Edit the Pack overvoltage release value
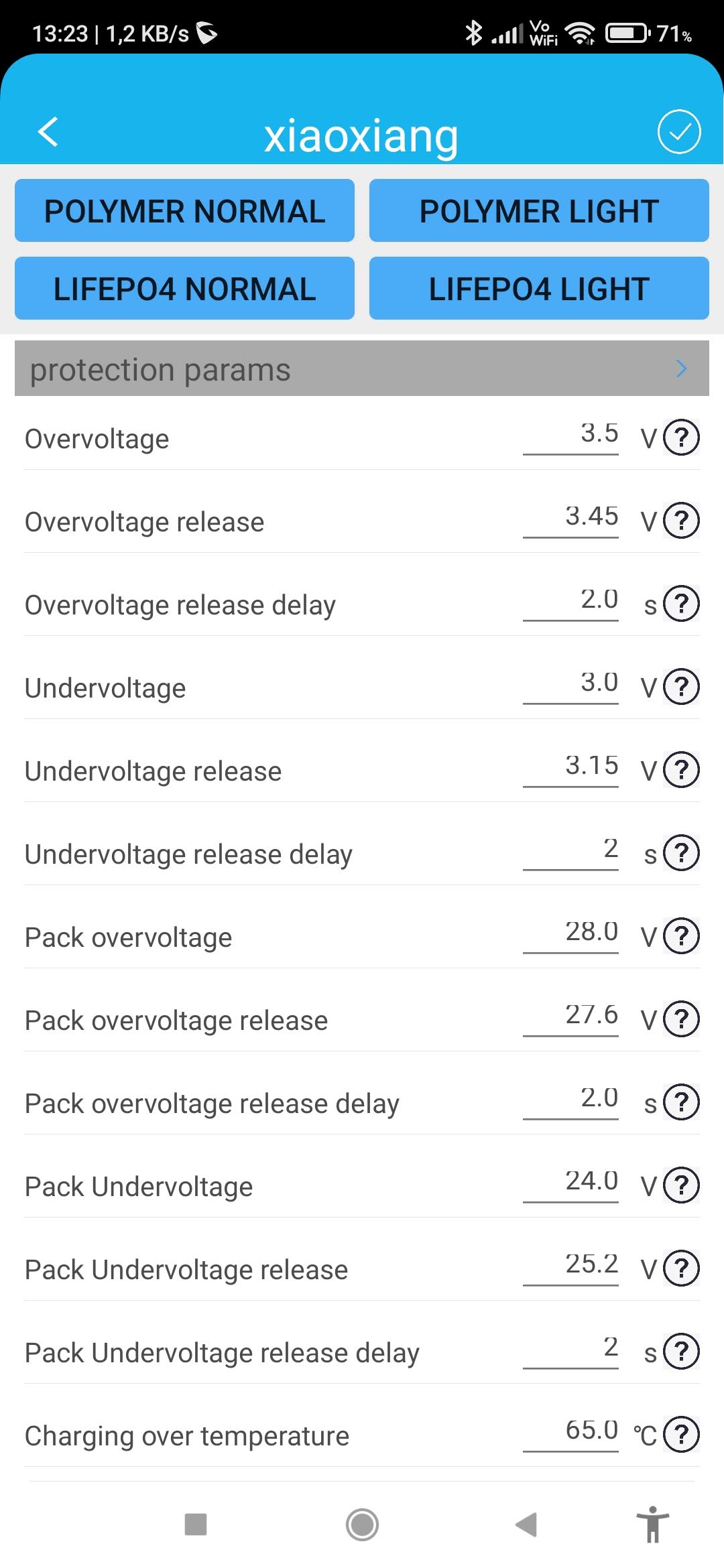This screenshot has height=1568, width=724. [x=571, y=1017]
